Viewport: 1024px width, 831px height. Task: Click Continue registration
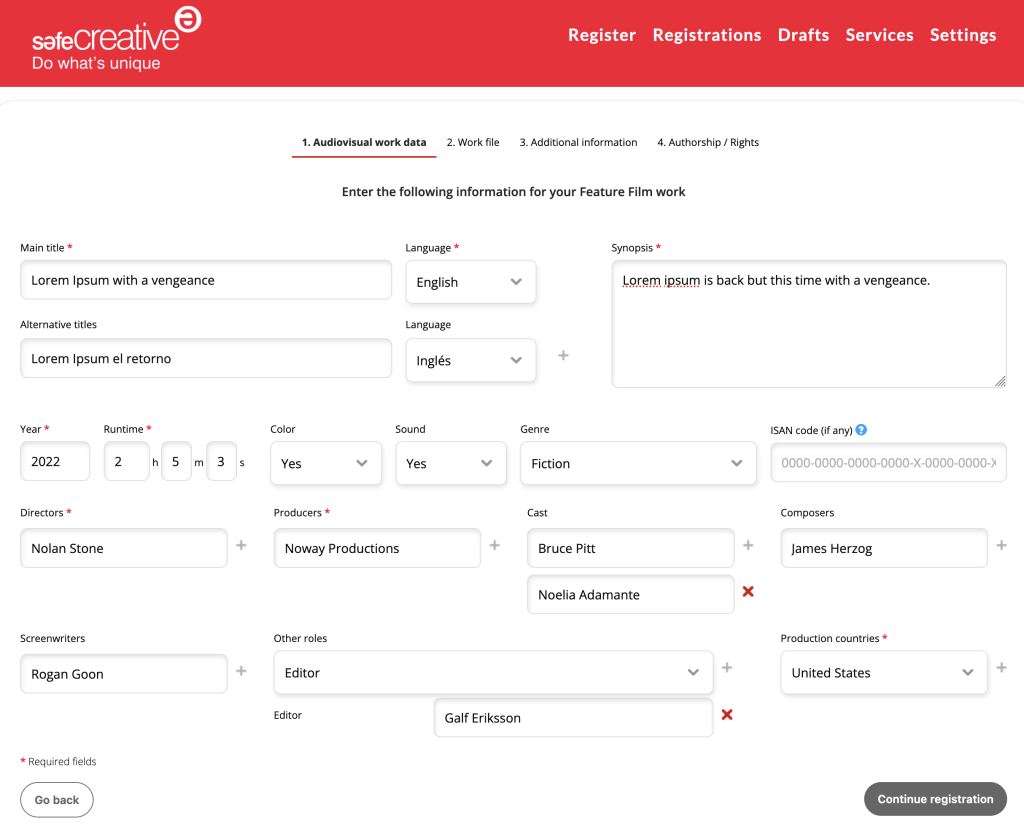click(x=934, y=799)
